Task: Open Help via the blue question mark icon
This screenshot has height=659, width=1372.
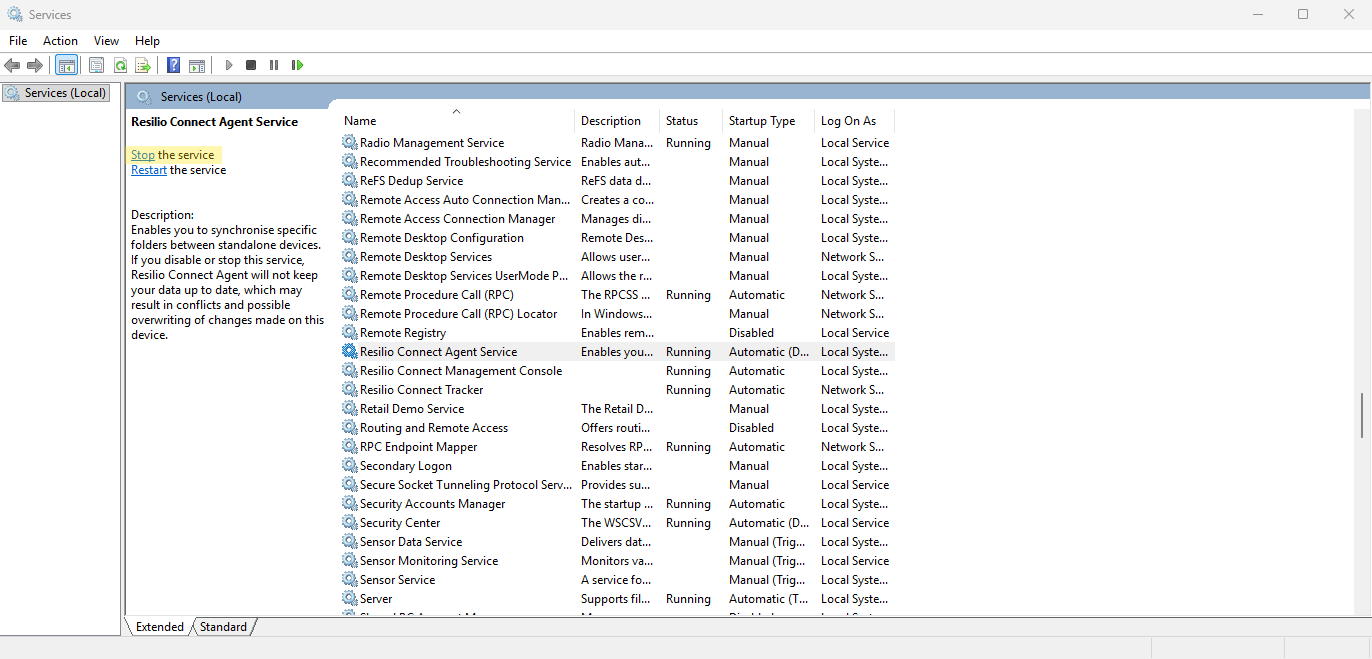Action: (x=173, y=65)
